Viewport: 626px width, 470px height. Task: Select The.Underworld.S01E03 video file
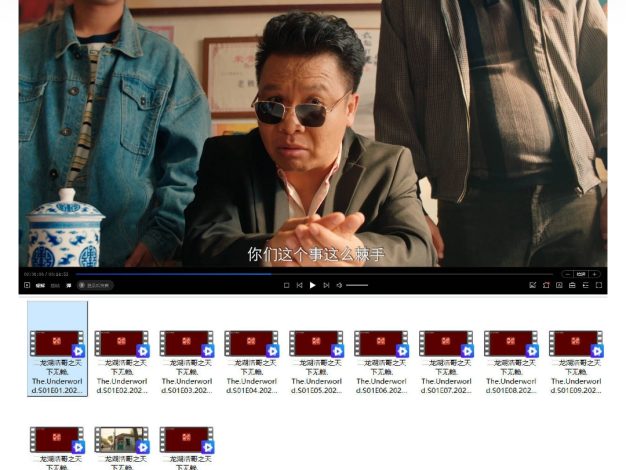pos(187,362)
